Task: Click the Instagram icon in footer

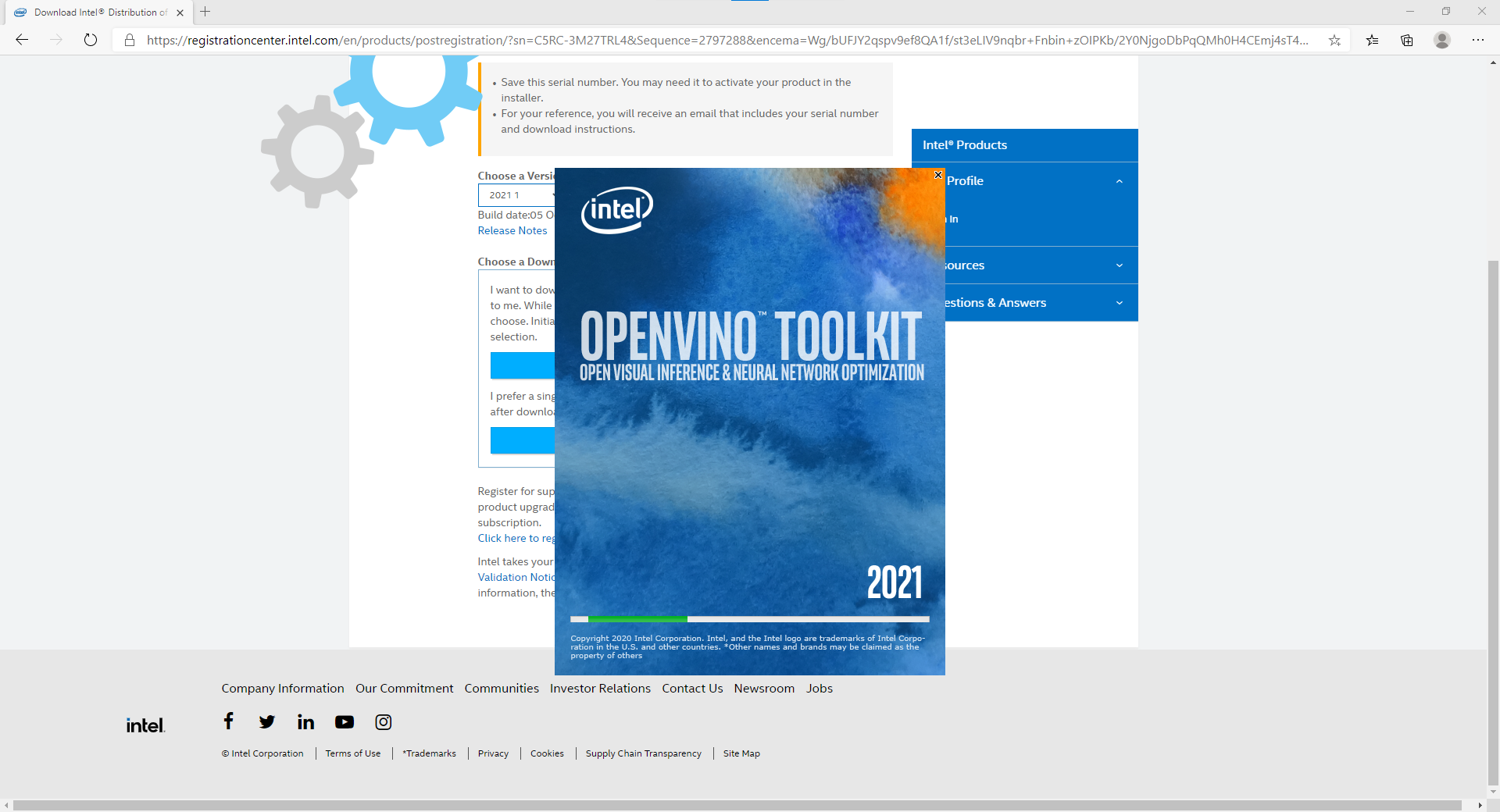Action: [383, 721]
